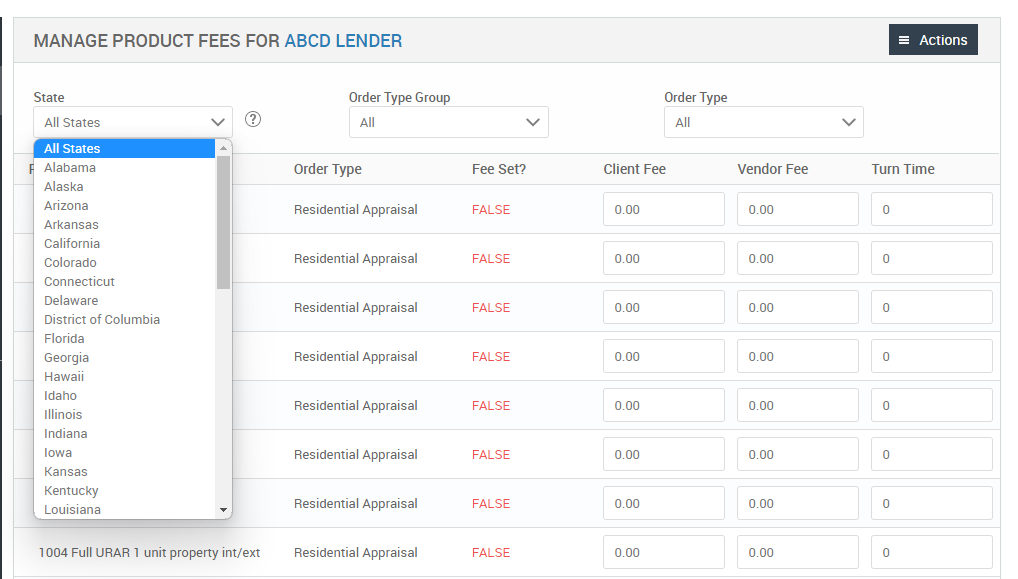
Task: Click the first Client Fee input field
Action: 663,209
